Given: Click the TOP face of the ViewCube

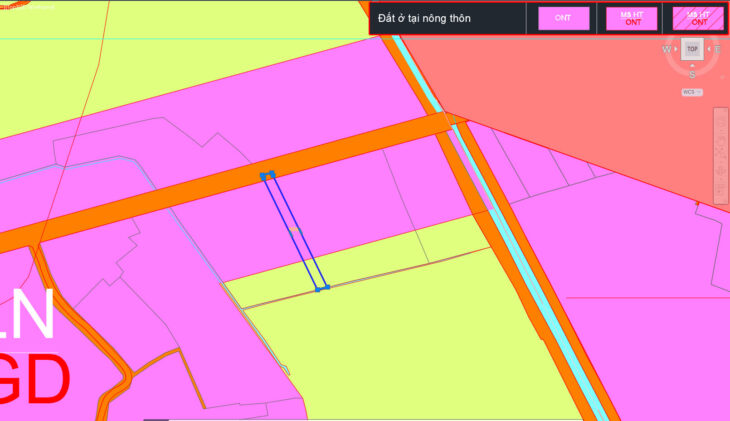Looking at the screenshot, I should (692, 48).
